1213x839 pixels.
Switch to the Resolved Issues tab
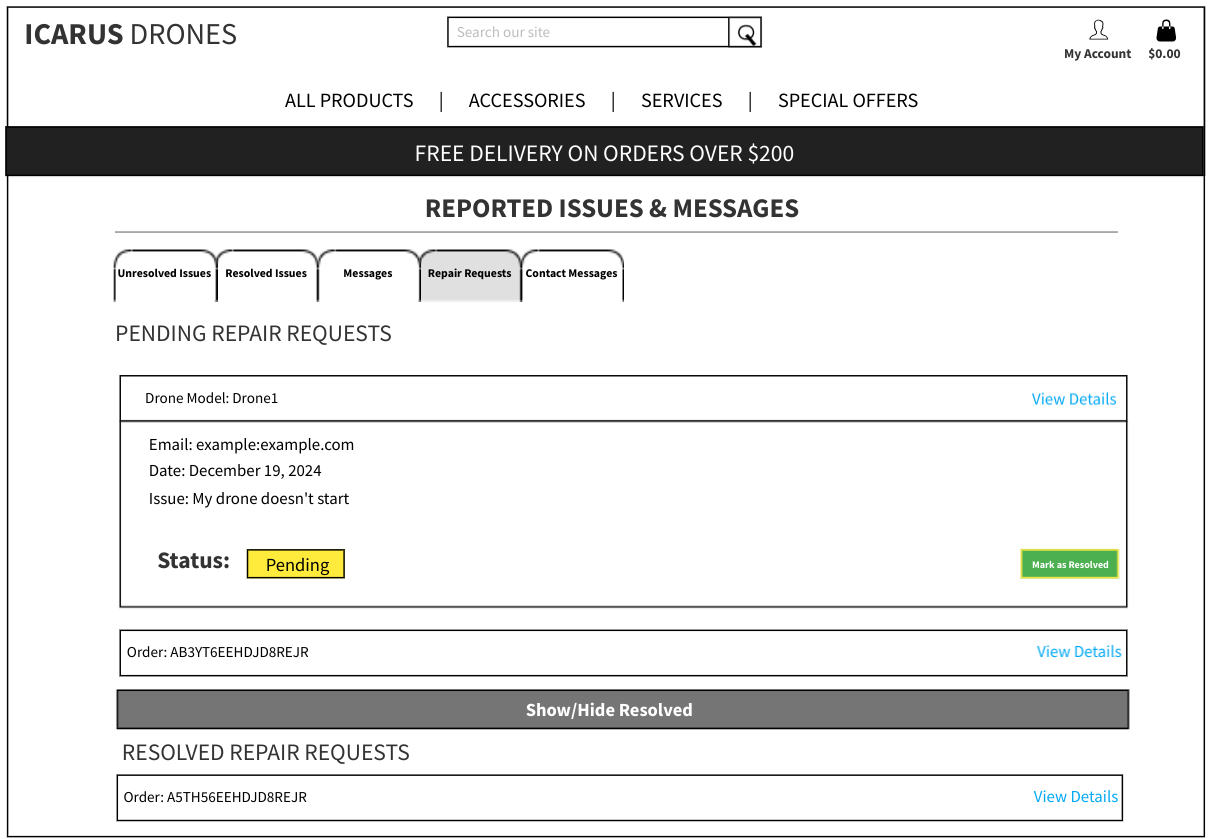(x=266, y=274)
